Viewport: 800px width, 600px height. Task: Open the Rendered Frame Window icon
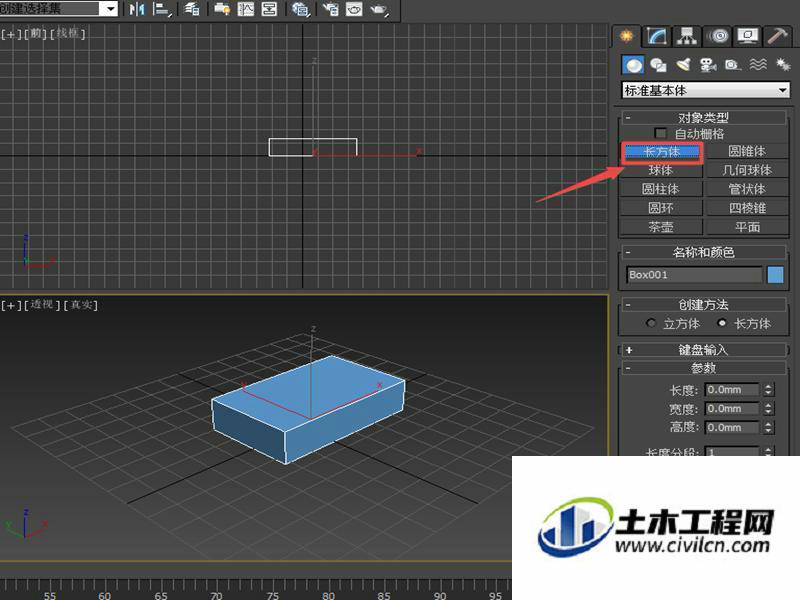click(x=354, y=9)
